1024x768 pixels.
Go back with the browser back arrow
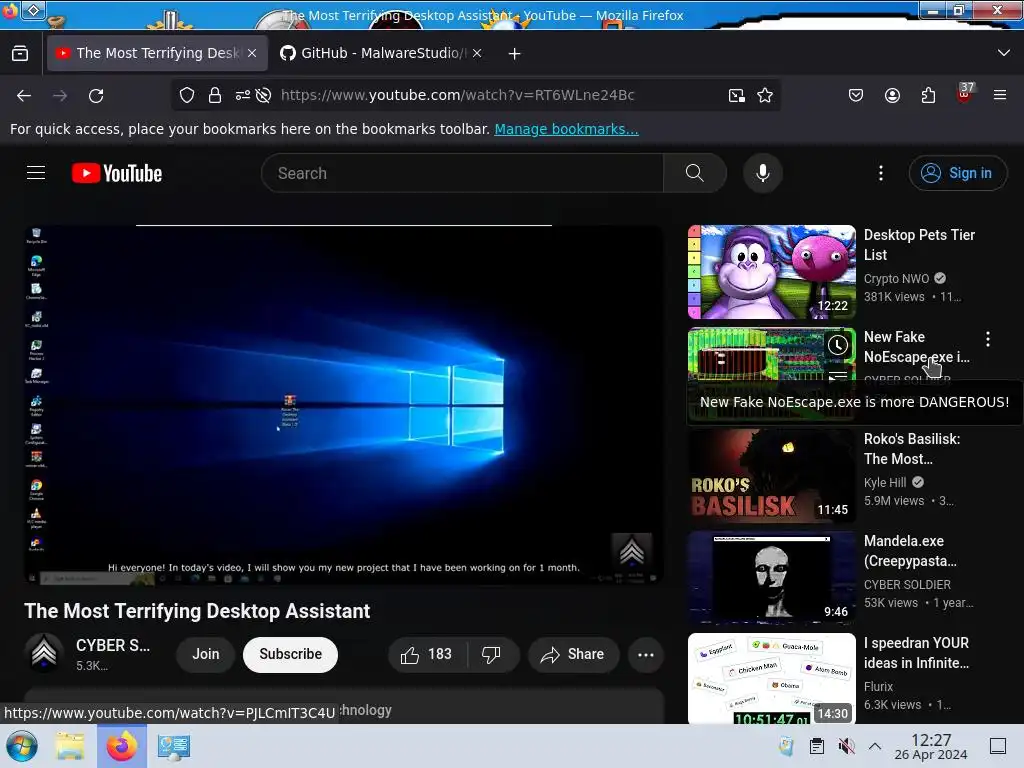[24, 96]
